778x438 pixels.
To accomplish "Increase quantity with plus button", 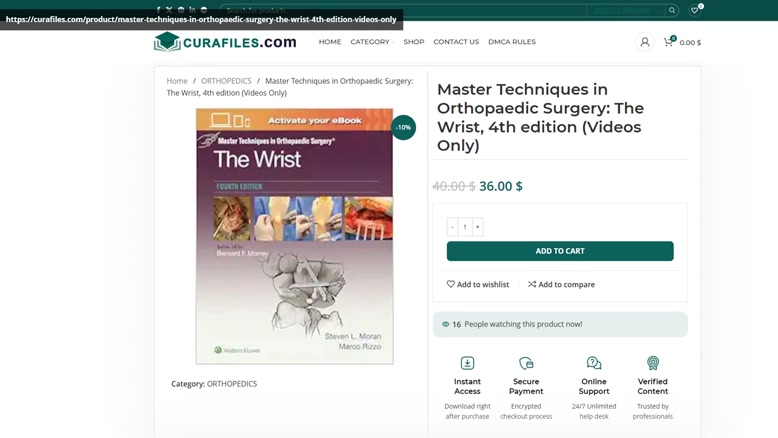I will (x=477, y=227).
